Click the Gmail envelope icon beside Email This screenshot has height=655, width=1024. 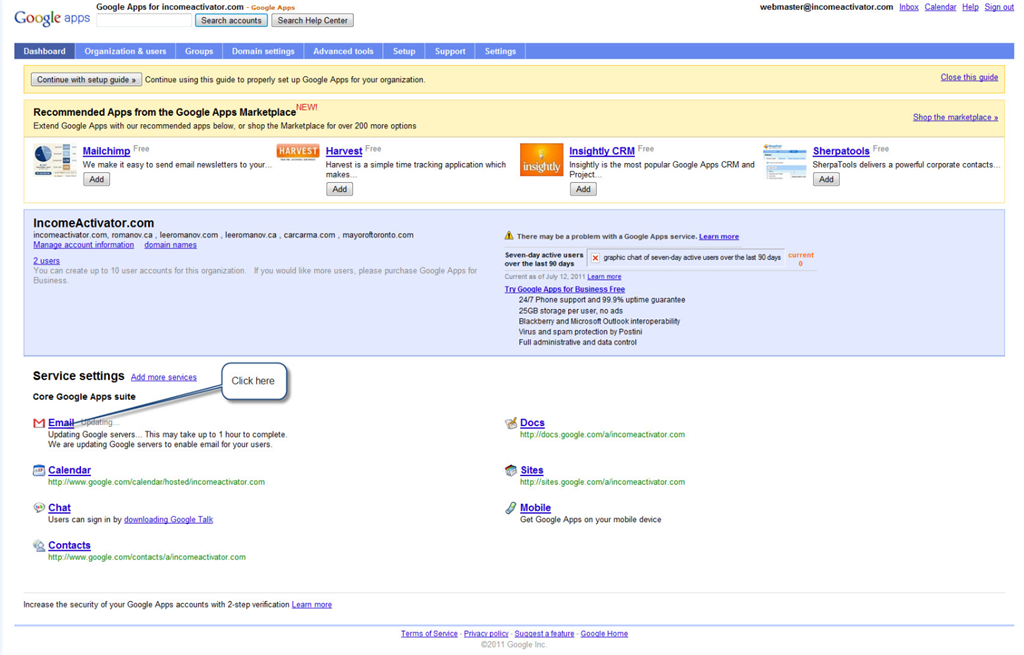click(x=39, y=423)
